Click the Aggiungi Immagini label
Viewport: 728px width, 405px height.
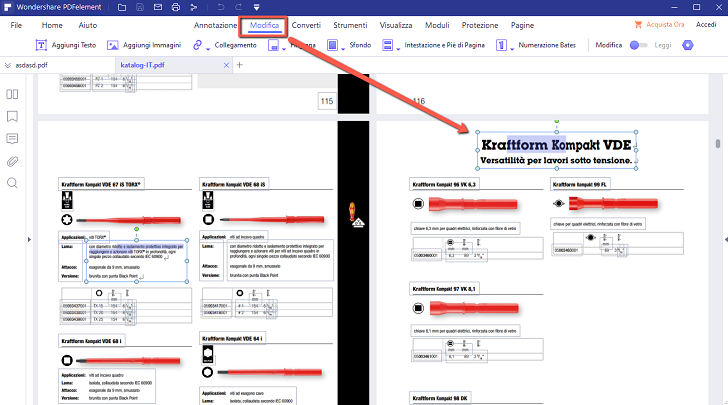point(152,45)
